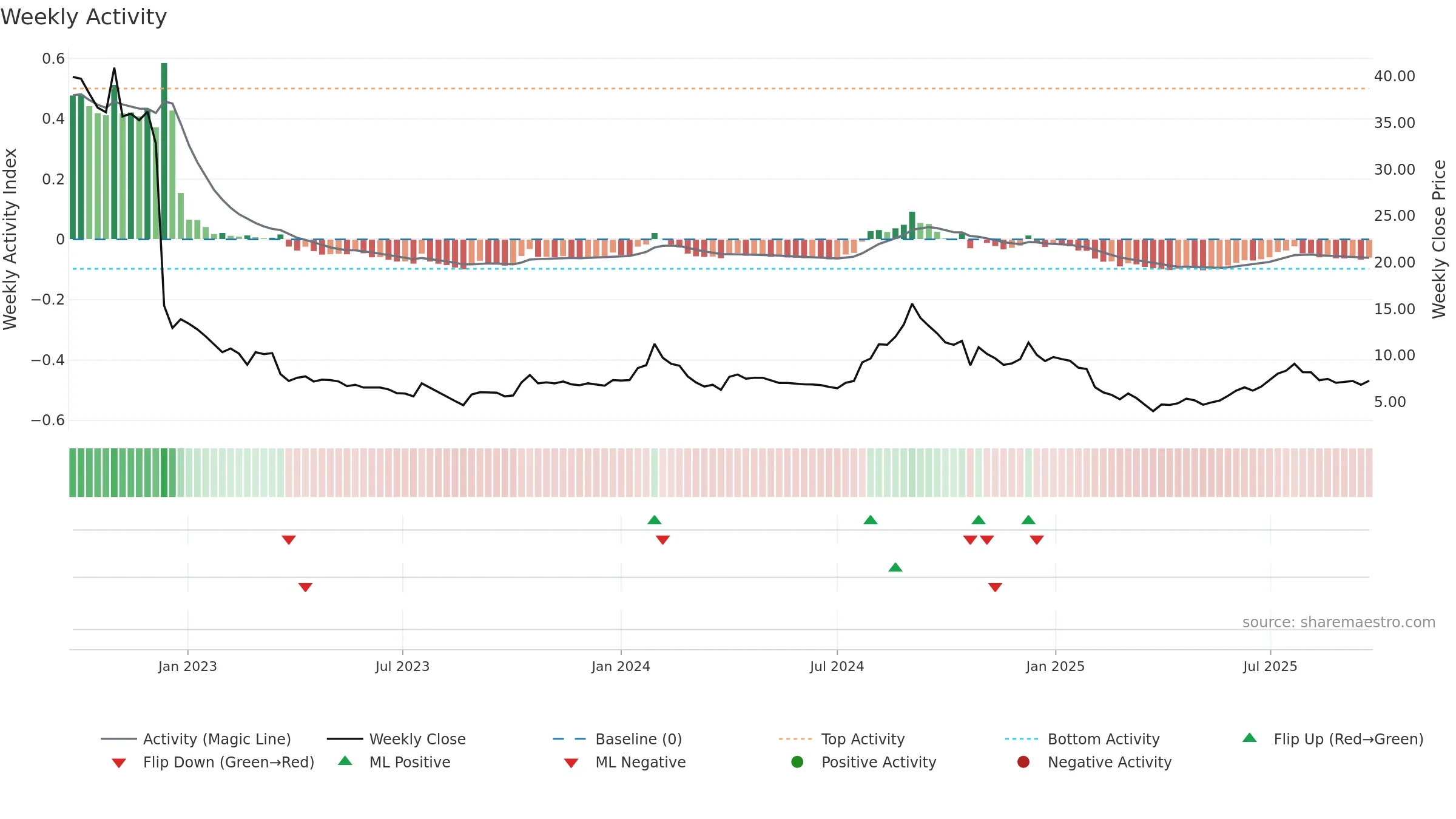The width and height of the screenshot is (1456, 819).
Task: Click the Weekly Activity chart title
Action: (x=84, y=17)
